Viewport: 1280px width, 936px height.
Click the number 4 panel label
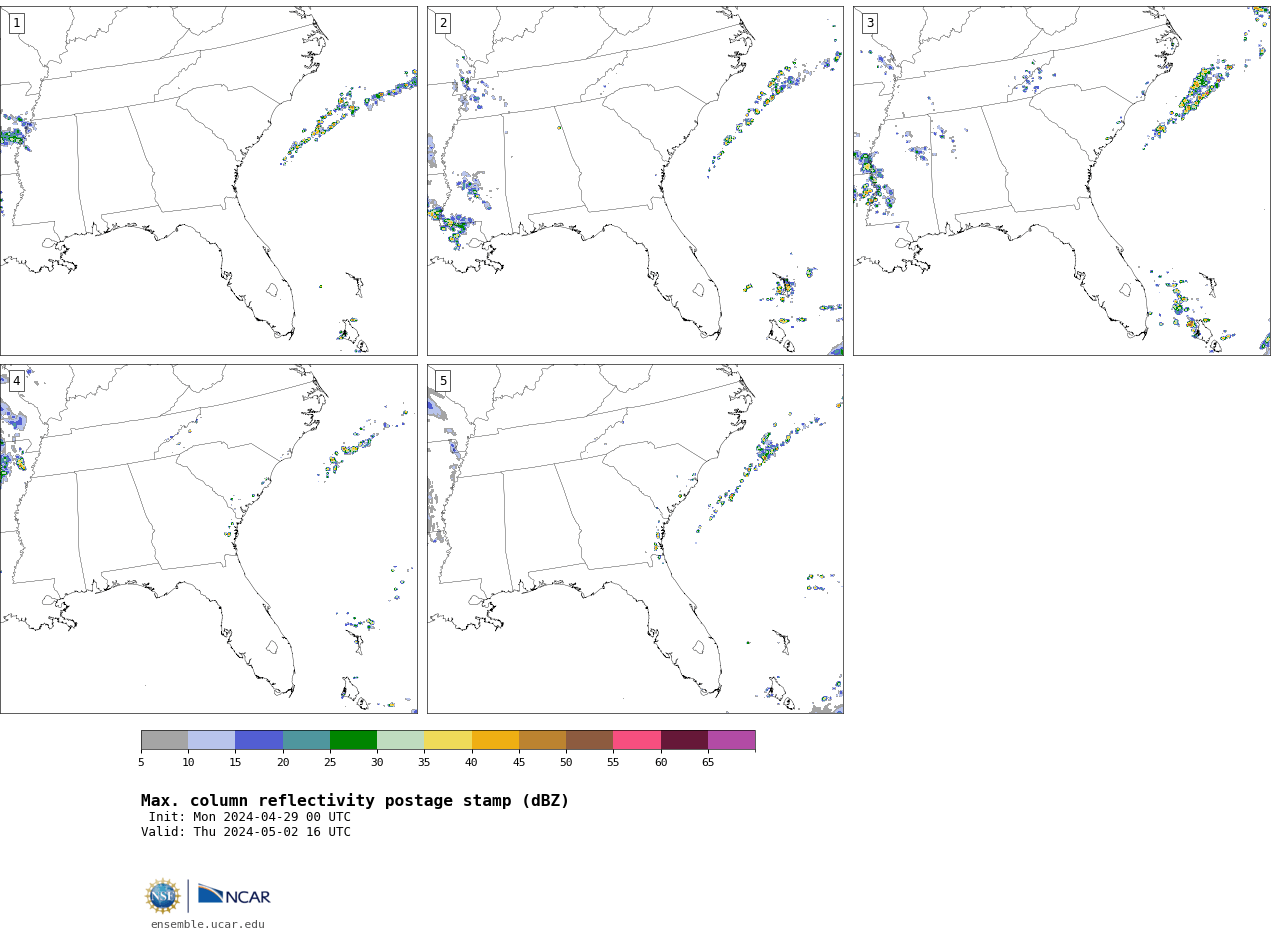pyautogui.click(x=16, y=381)
